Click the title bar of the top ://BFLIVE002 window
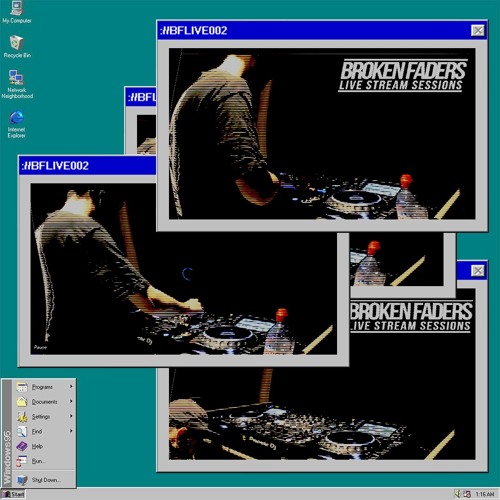500x500 pixels. tap(322, 31)
